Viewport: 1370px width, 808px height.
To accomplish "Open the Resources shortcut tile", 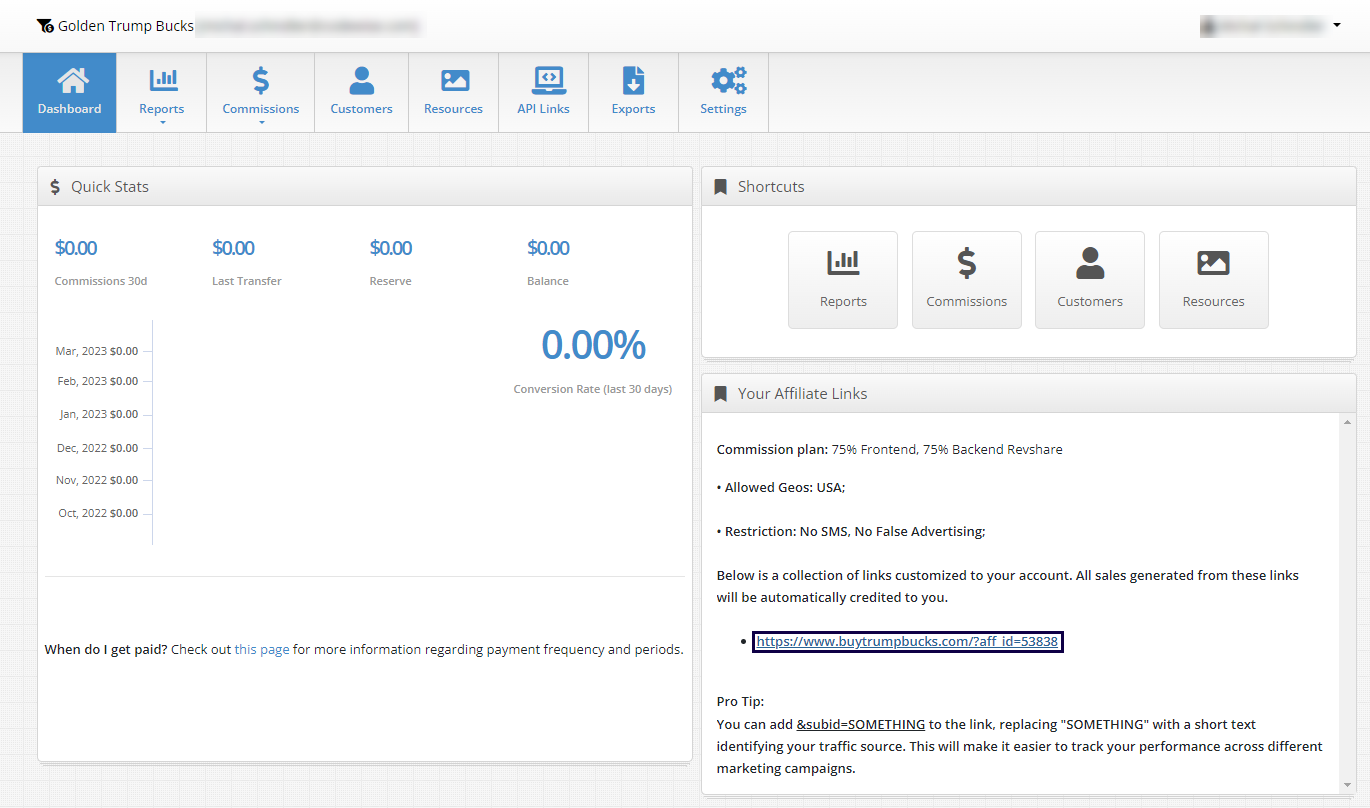I will pyautogui.click(x=1213, y=280).
